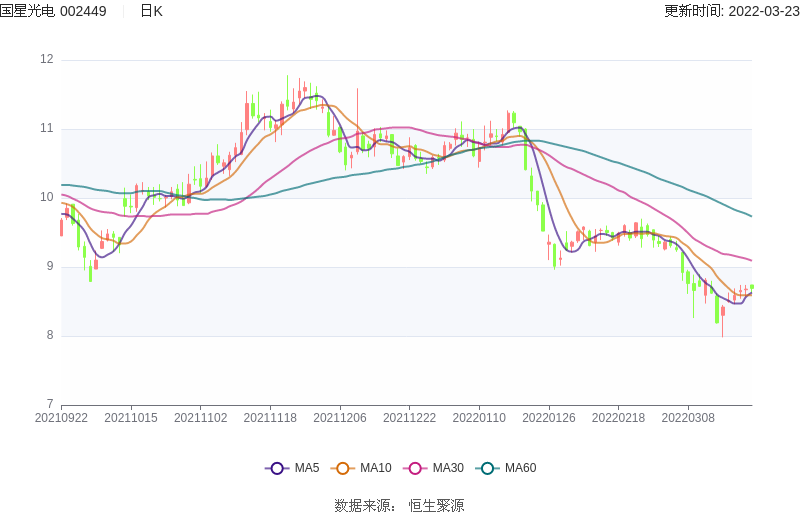Image resolution: width=800 pixels, height=517 pixels.
Task: Hide the MA10 line using its legend text
Action: tap(376, 468)
